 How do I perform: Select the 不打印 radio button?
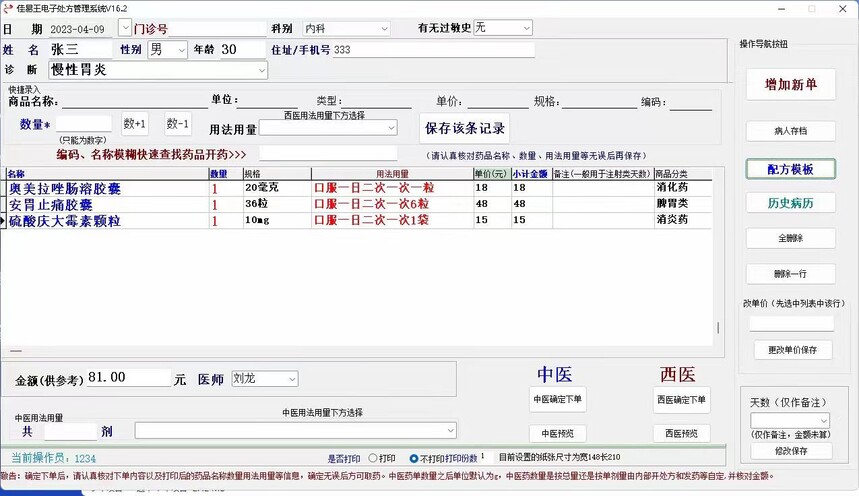point(414,458)
